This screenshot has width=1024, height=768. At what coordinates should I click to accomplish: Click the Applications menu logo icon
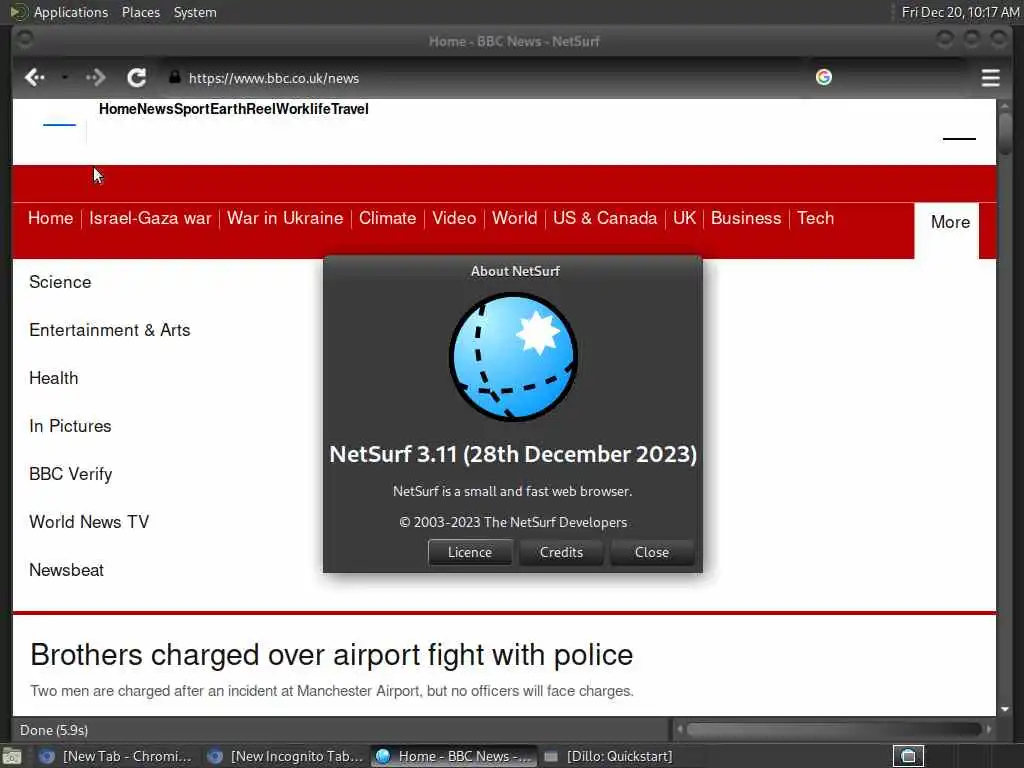click(18, 12)
